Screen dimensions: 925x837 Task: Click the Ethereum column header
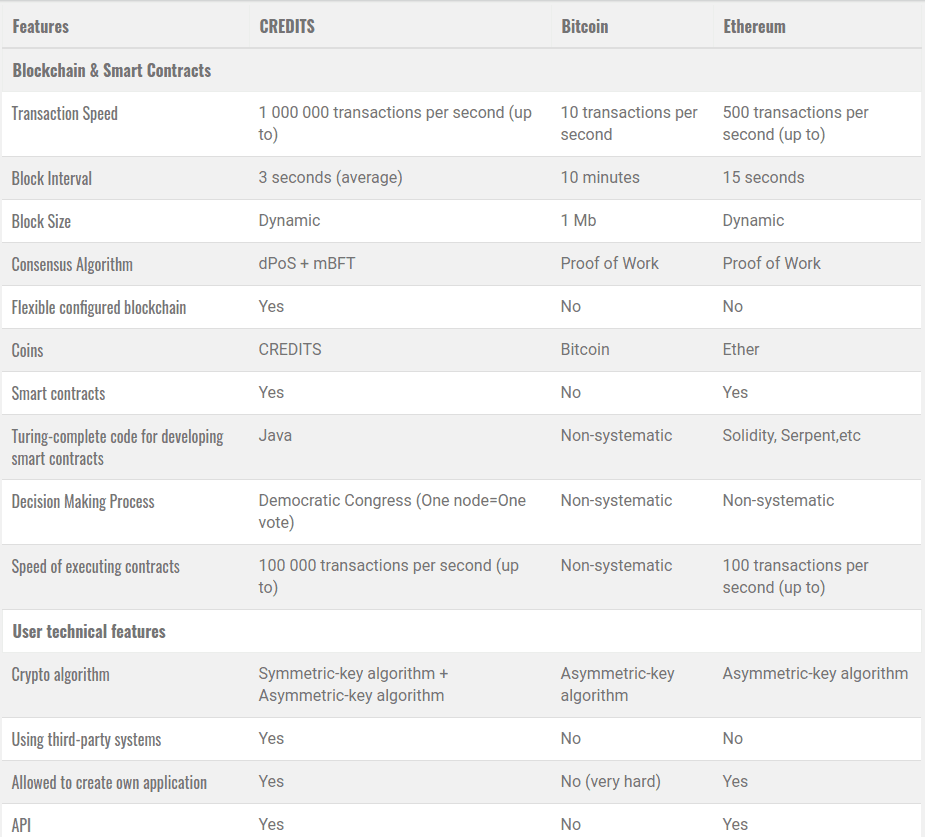pos(754,27)
